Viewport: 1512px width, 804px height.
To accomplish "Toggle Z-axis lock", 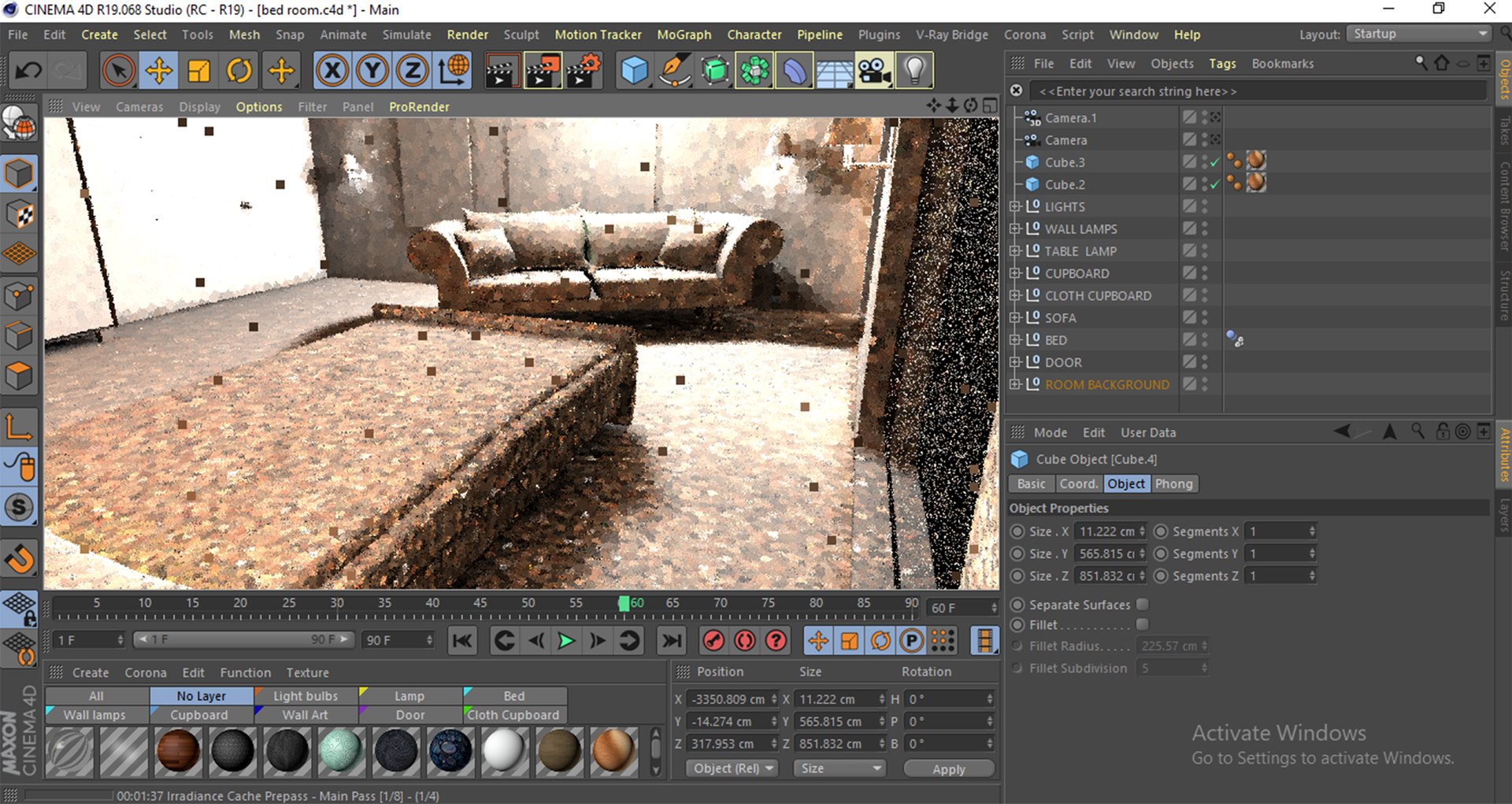I will point(413,71).
